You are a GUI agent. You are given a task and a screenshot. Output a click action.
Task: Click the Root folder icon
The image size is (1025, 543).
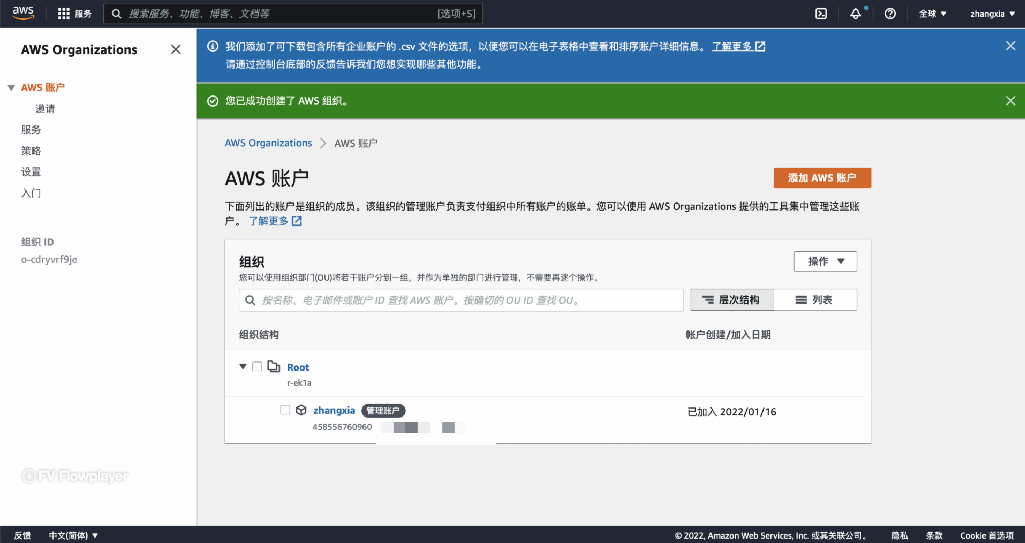coord(274,367)
